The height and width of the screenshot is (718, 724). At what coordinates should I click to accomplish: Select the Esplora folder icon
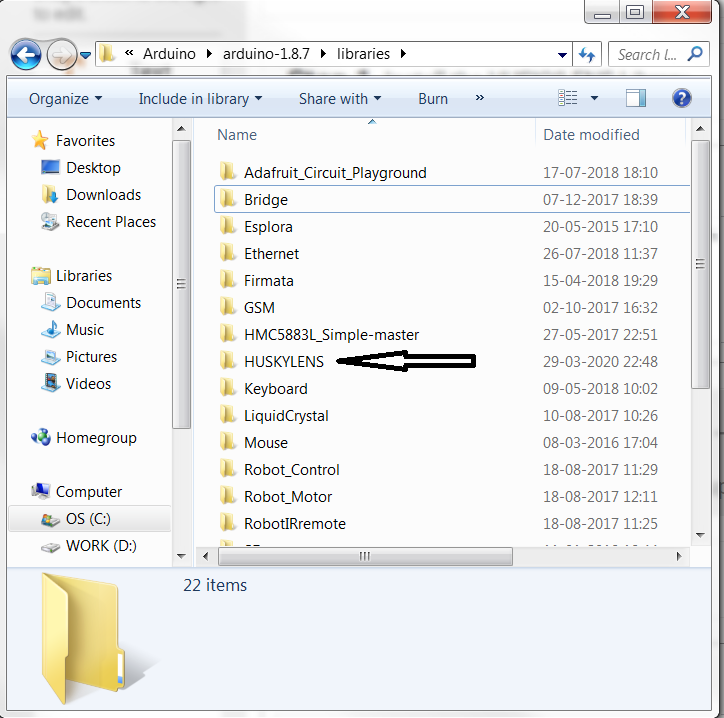(x=227, y=226)
